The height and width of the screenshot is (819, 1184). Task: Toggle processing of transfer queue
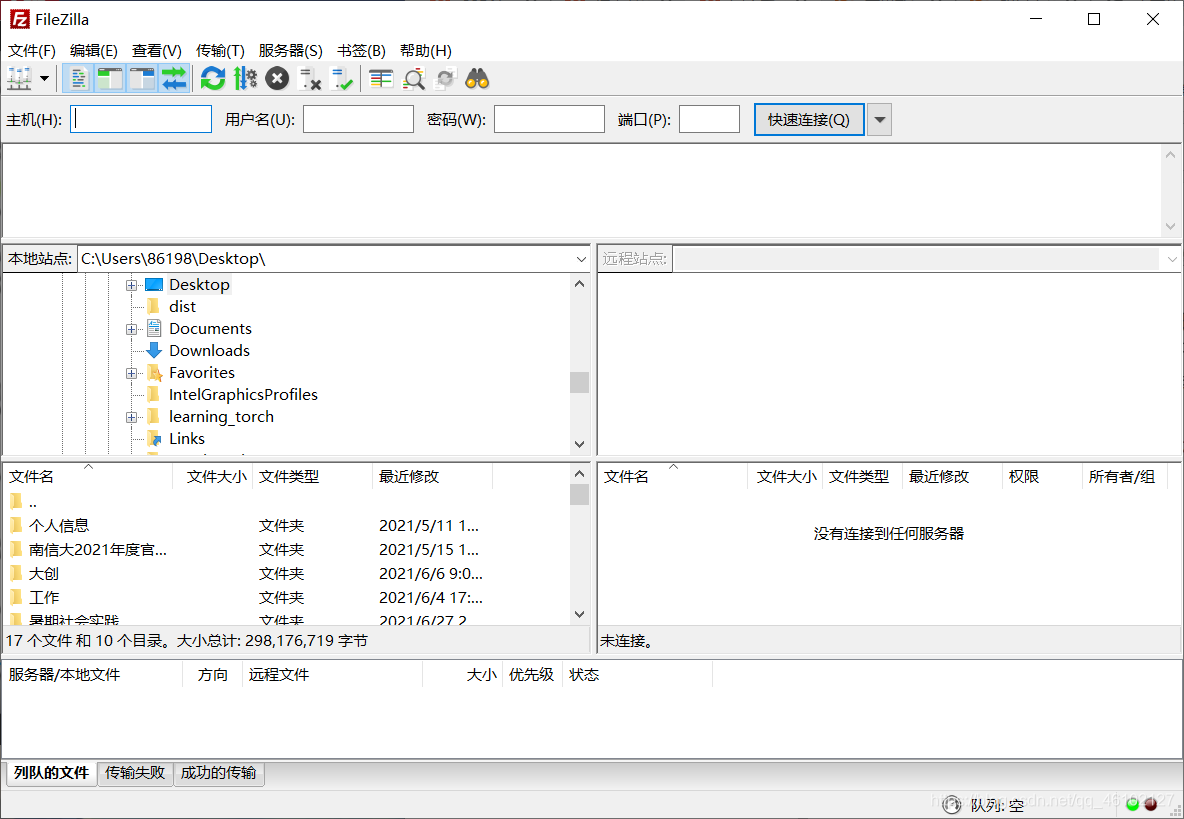pos(245,79)
